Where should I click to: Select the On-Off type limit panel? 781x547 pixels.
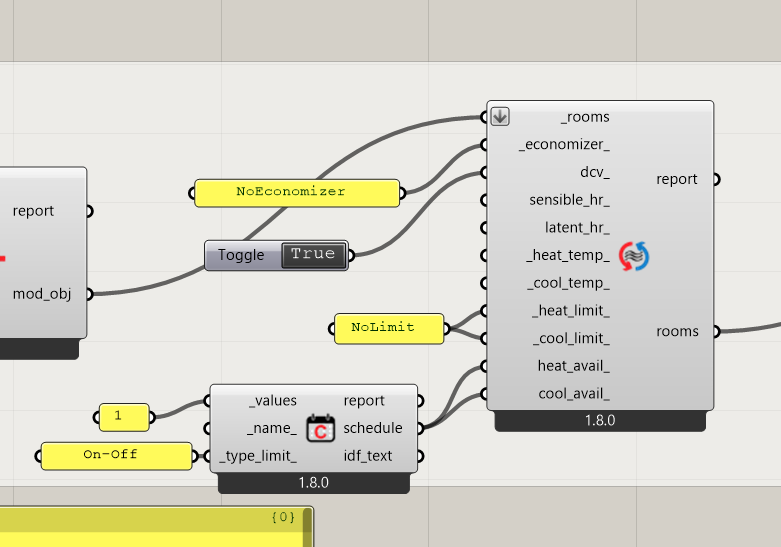[x=117, y=456]
